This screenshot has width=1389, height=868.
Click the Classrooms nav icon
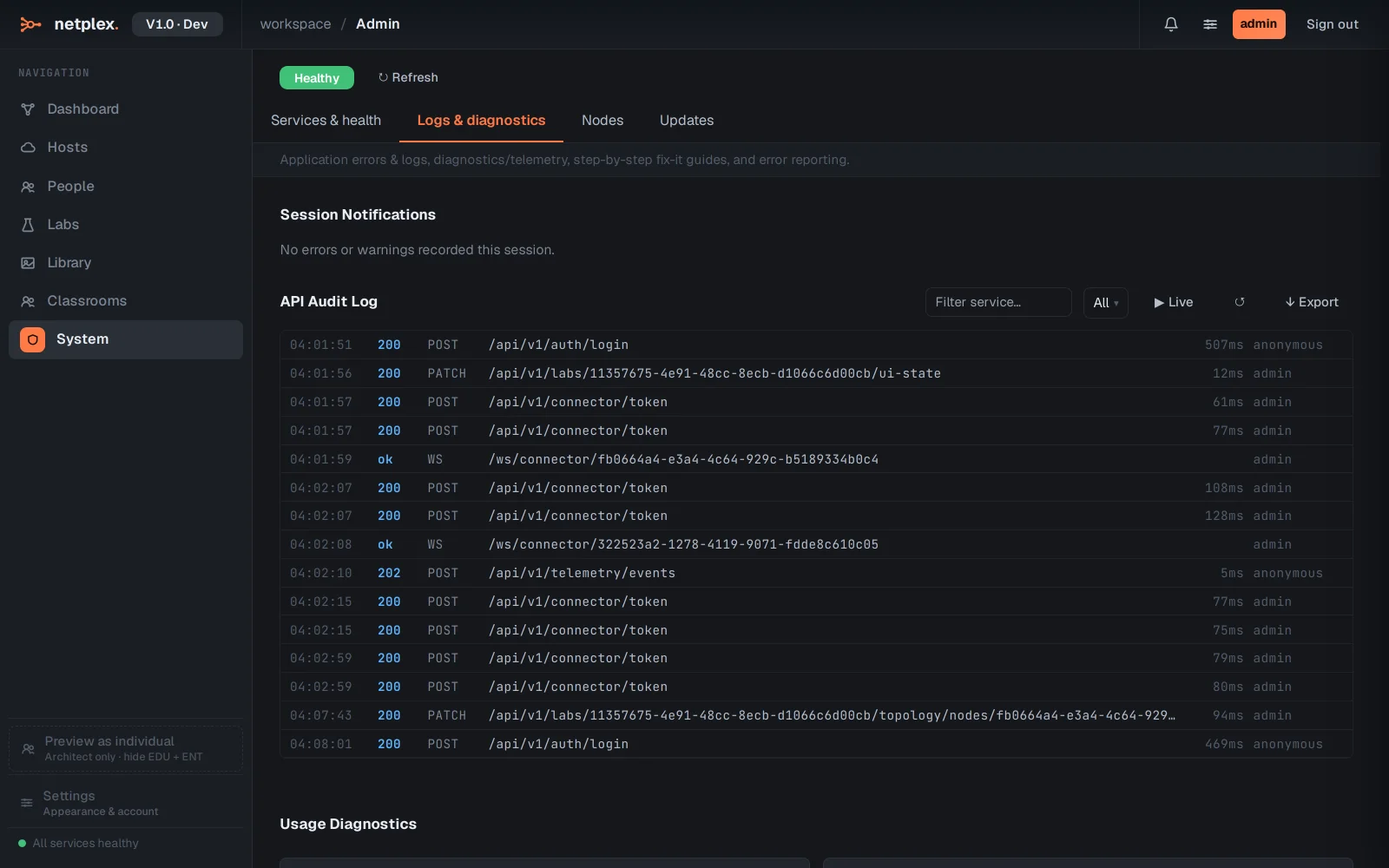pos(28,301)
